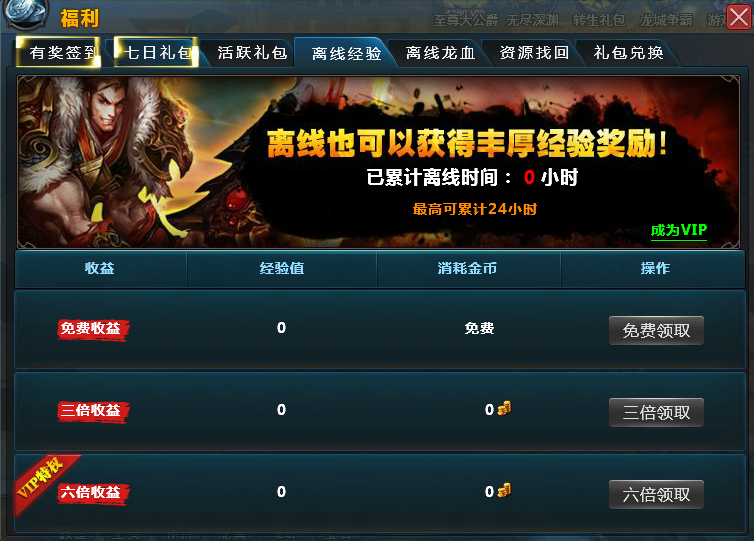Click the 六倍领取 button

(x=656, y=494)
